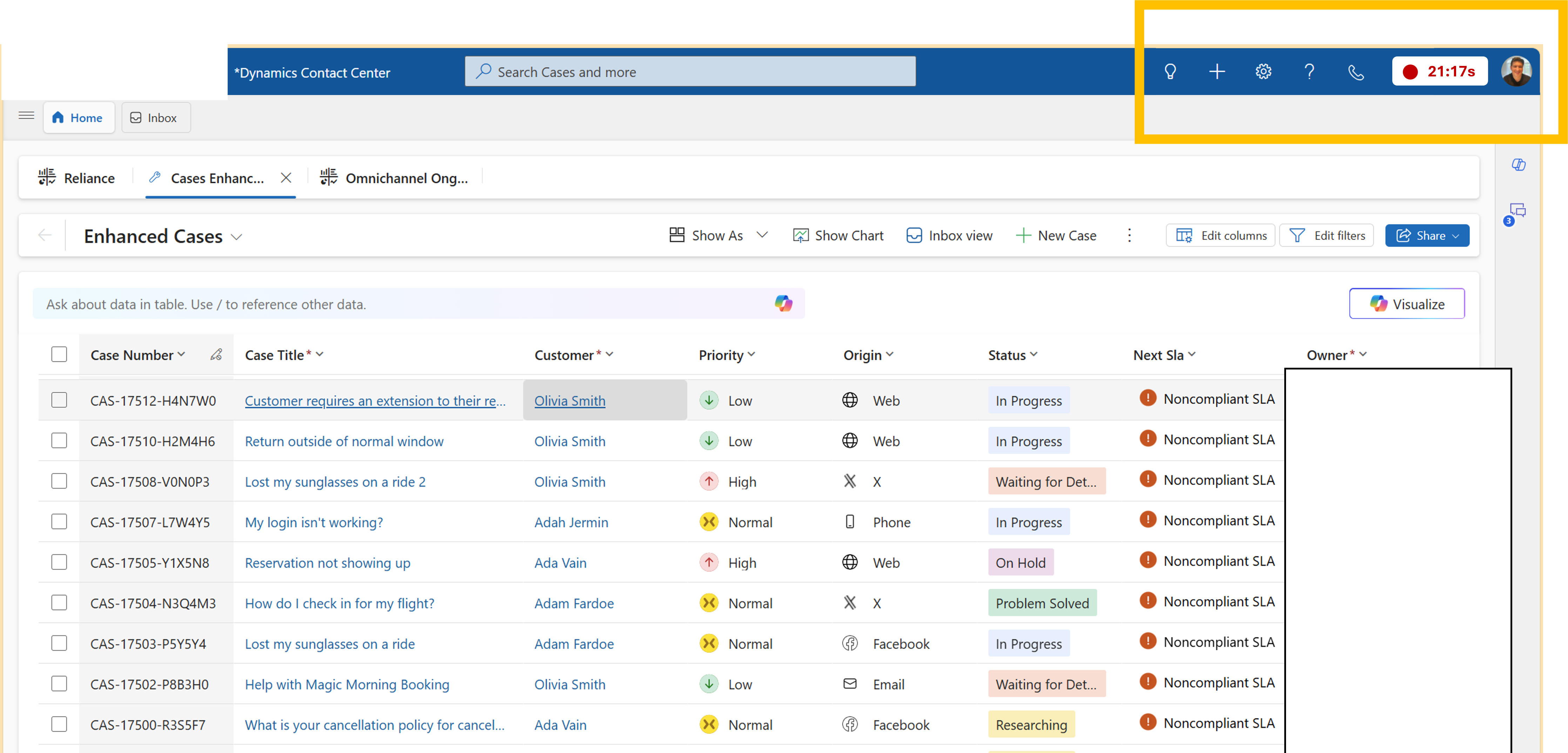This screenshot has height=753, width=1568.
Task: Click the Copilot icon in the ask data box
Action: 783,303
